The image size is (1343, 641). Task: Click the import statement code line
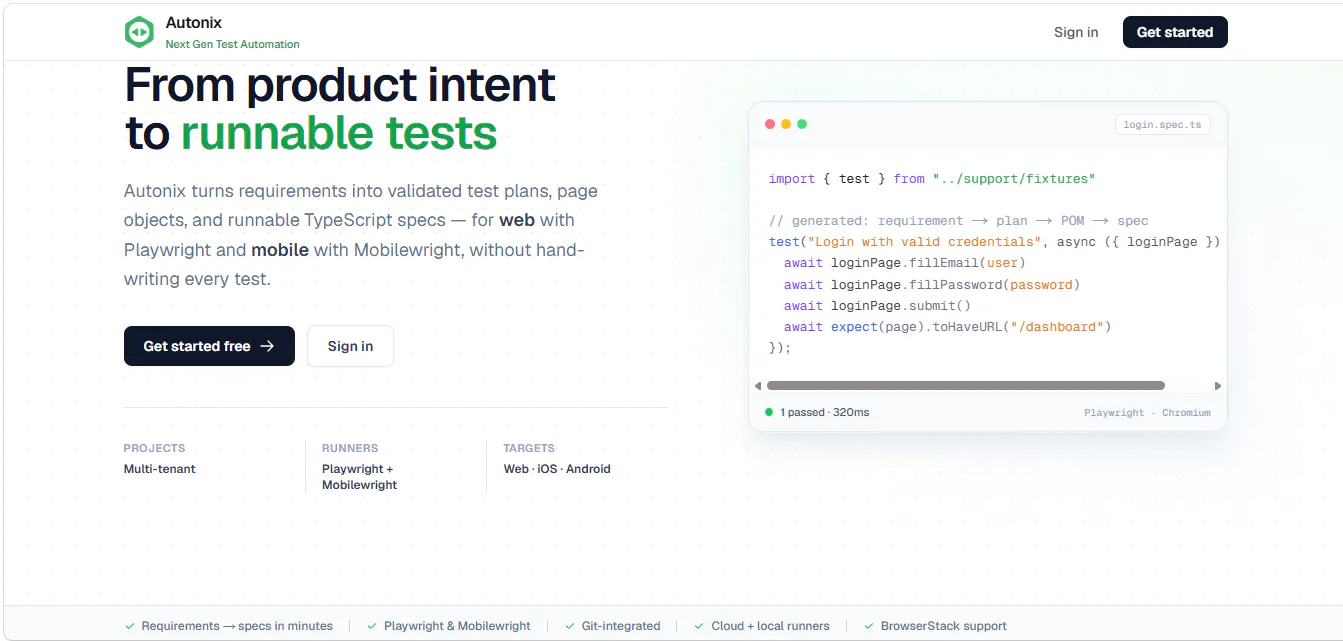tap(932, 179)
